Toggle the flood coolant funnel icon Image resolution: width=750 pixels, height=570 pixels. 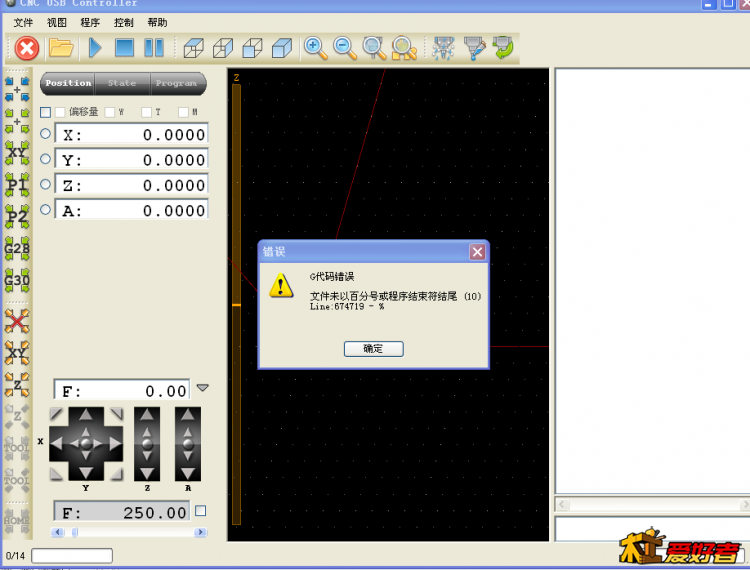pos(474,48)
